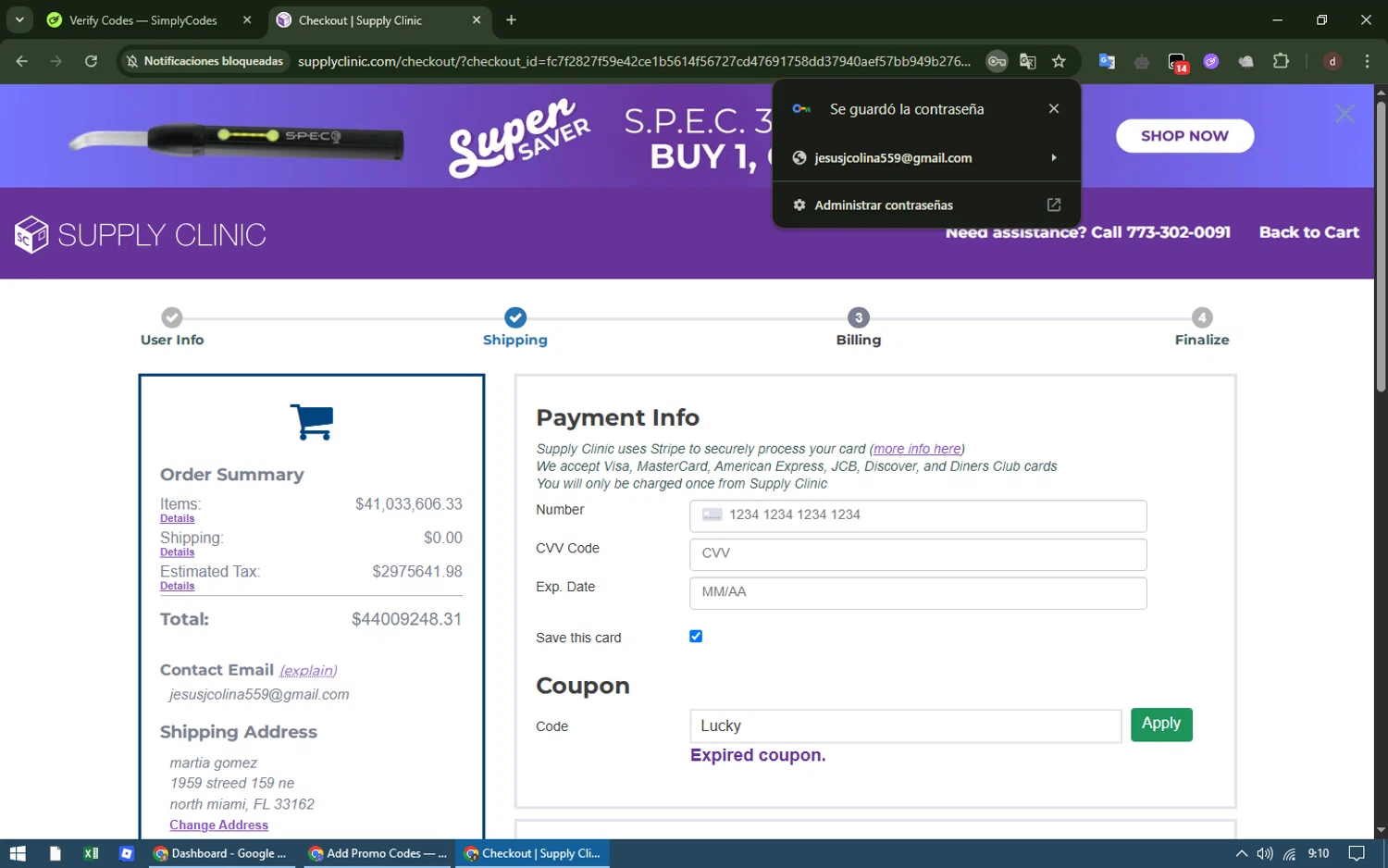Close the Checkout Supply Clinic tab

tap(477, 19)
